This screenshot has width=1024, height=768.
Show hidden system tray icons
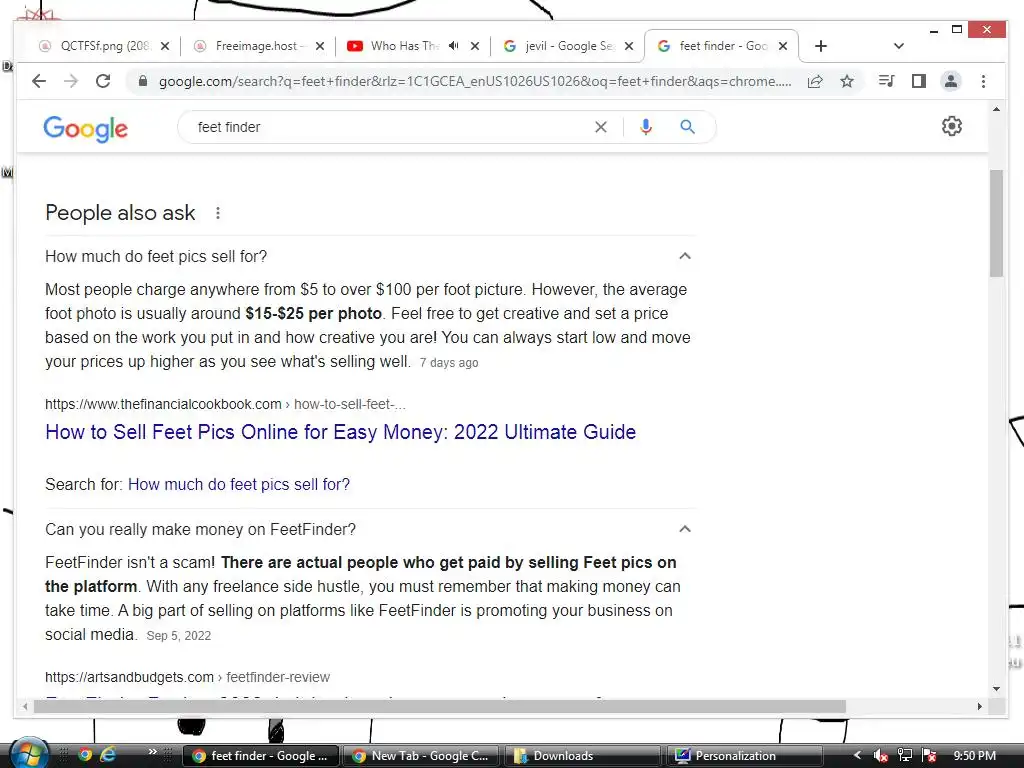click(x=857, y=756)
